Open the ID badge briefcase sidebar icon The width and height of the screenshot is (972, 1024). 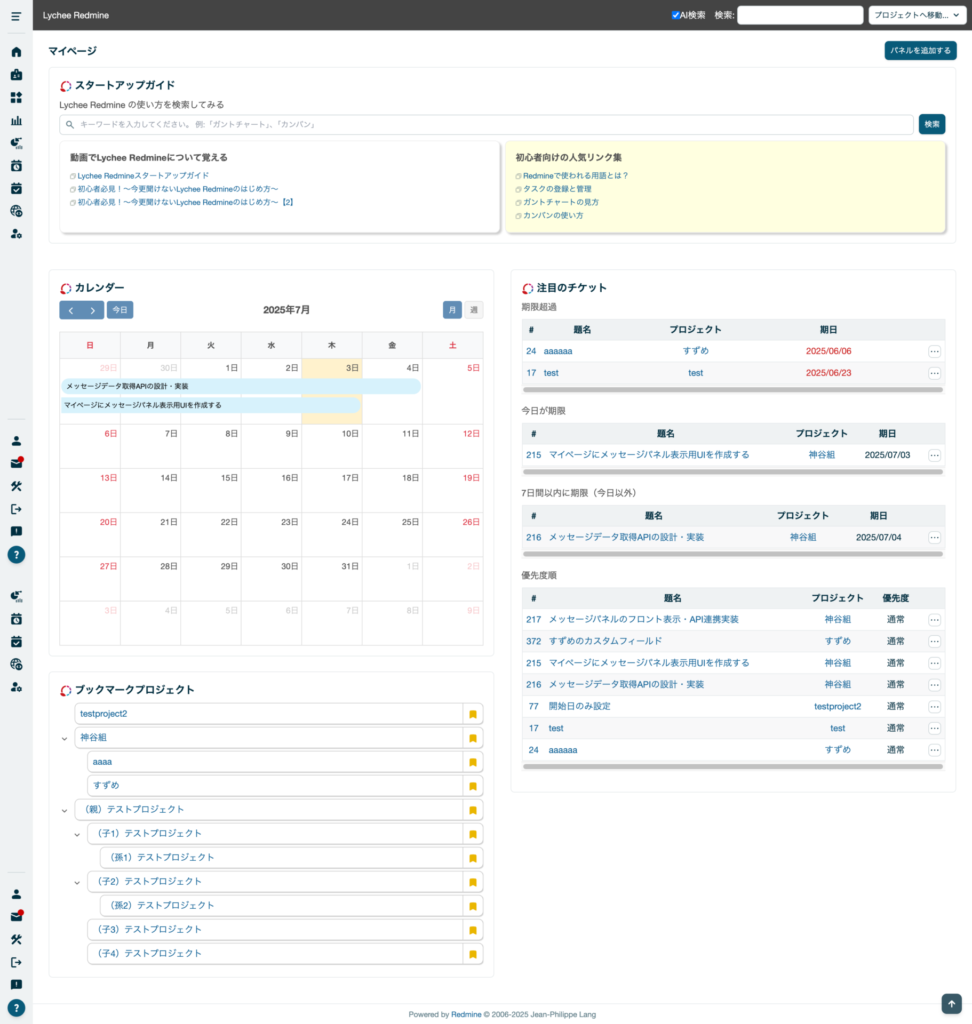coord(16,74)
